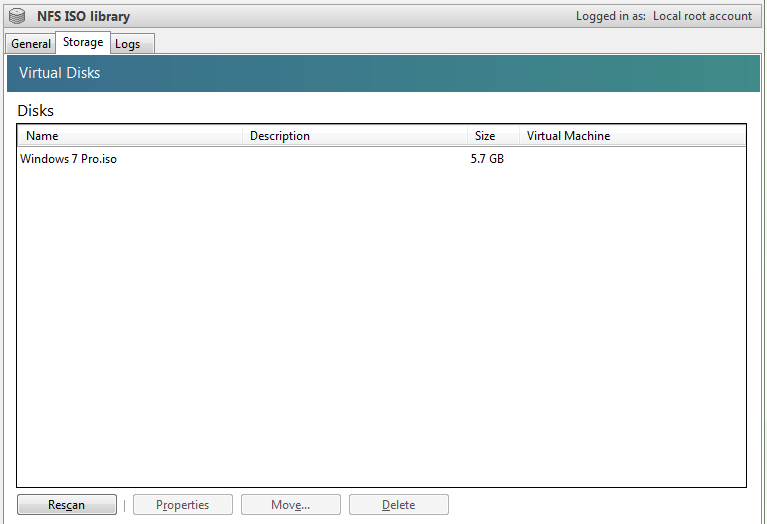Click the Local root account text

702,17
